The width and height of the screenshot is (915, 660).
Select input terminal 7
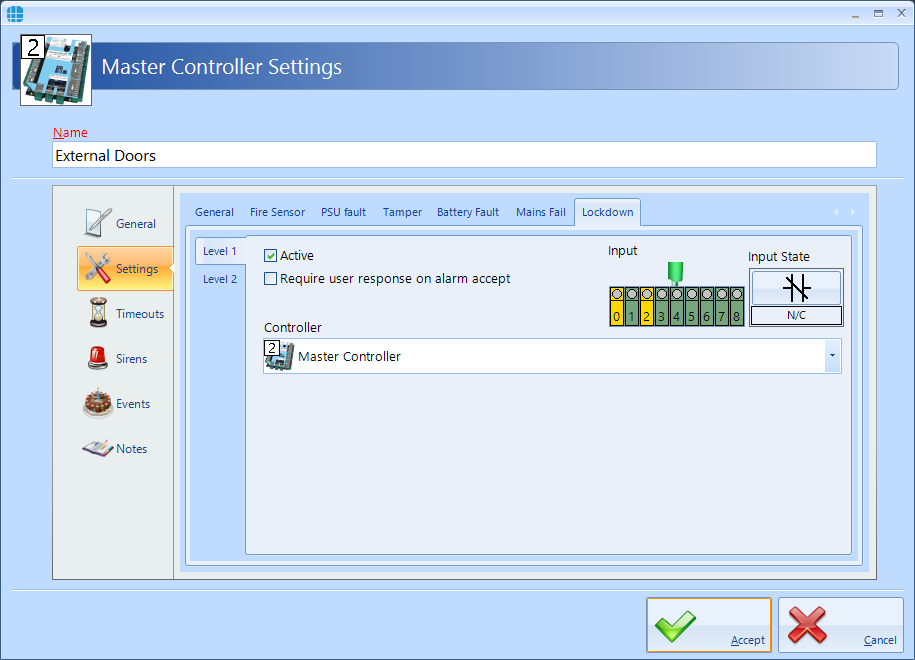[x=722, y=306]
